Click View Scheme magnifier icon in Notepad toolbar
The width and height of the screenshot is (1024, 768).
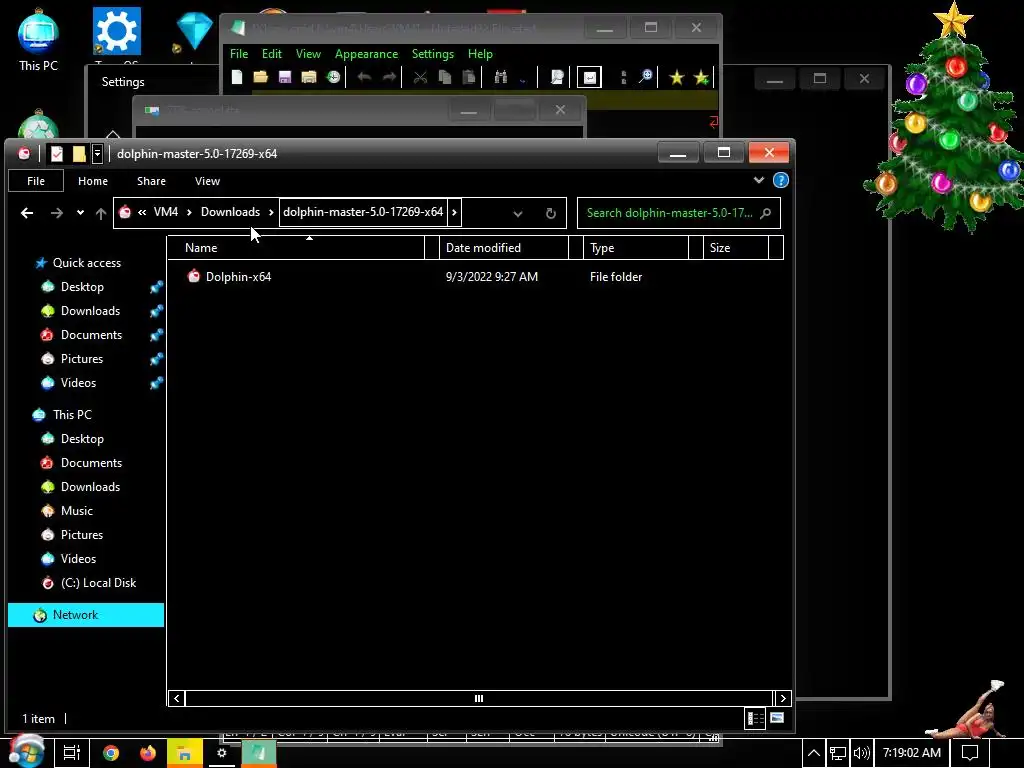click(556, 77)
